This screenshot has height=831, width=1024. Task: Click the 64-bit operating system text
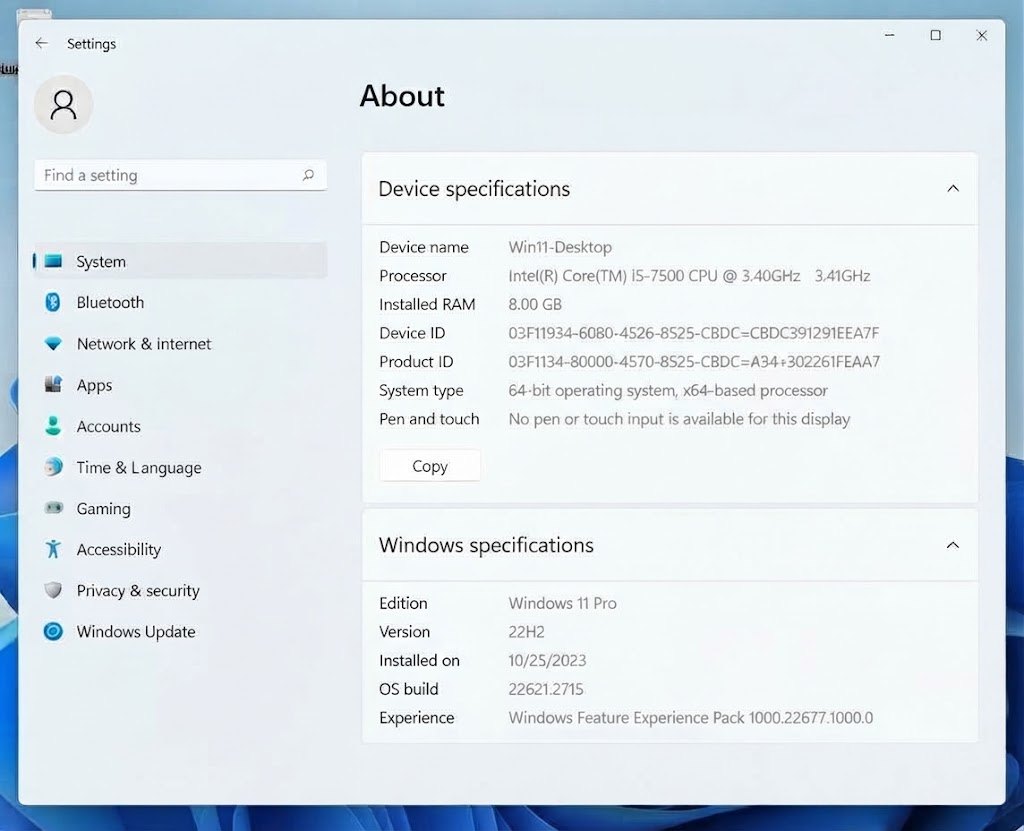click(x=668, y=390)
